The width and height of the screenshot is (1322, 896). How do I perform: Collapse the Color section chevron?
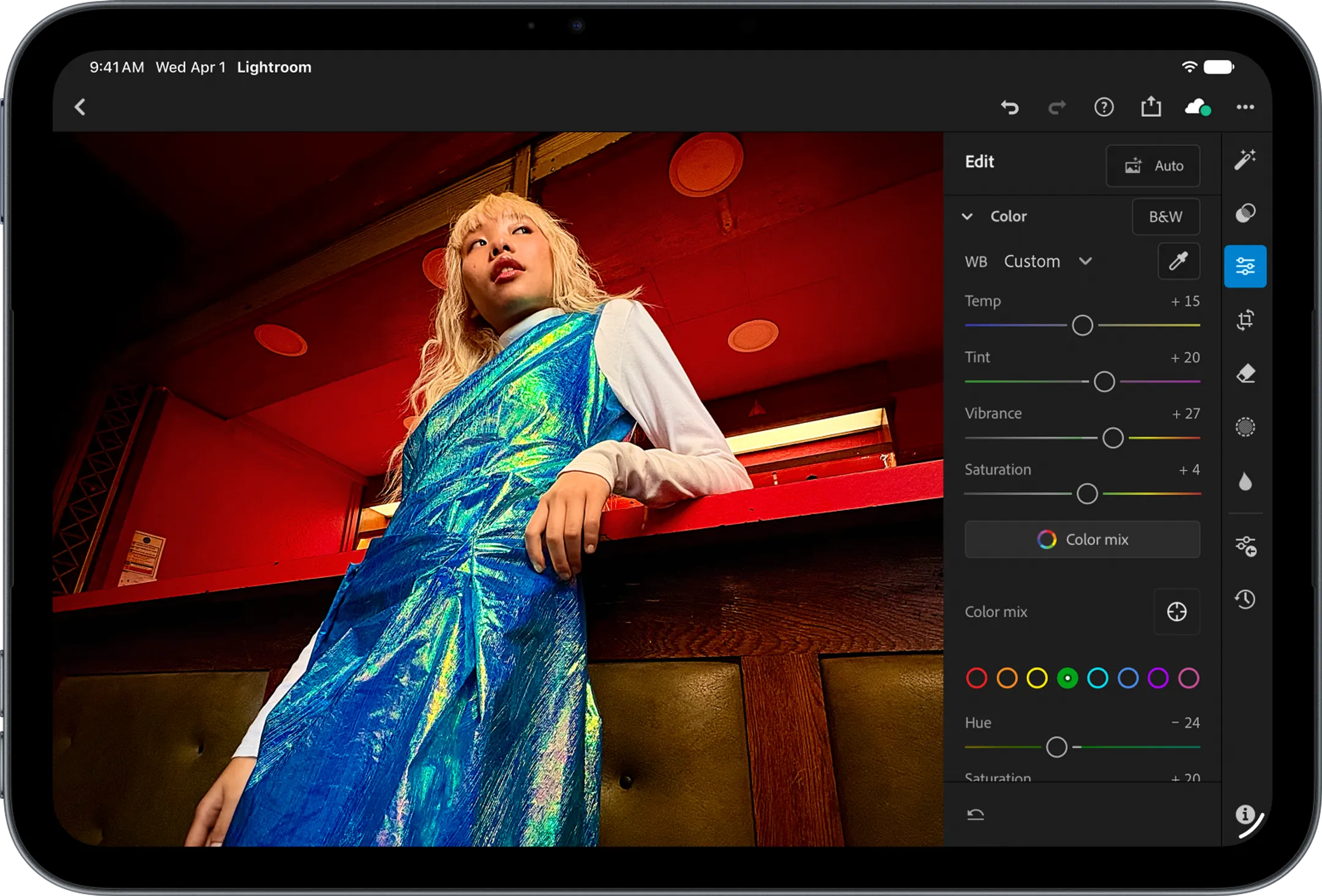pos(967,216)
